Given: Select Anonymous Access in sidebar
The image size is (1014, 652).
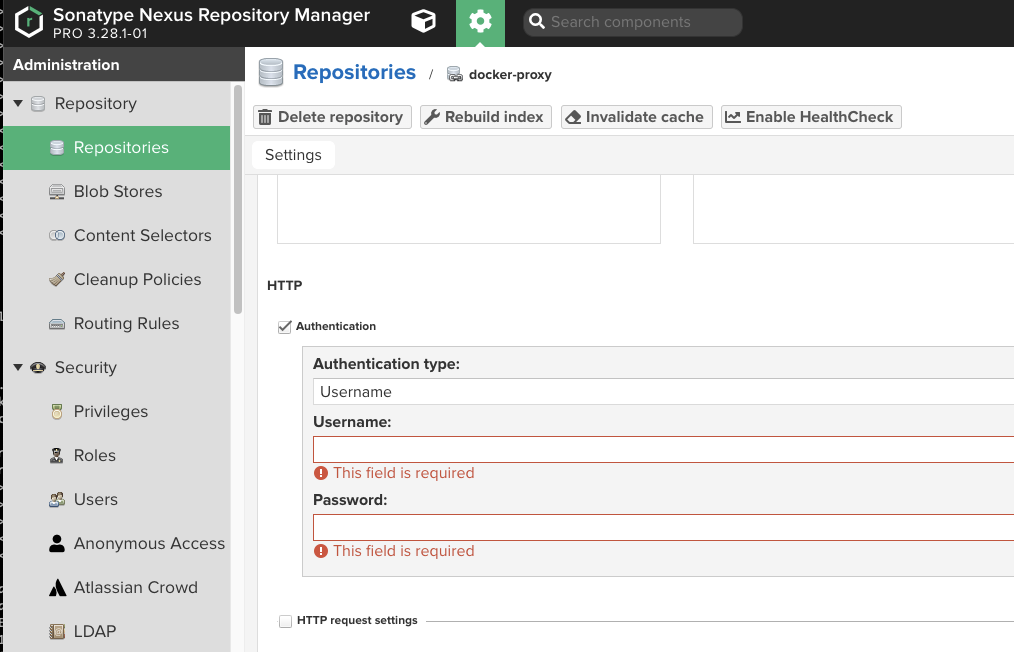Looking at the screenshot, I should 149,544.
